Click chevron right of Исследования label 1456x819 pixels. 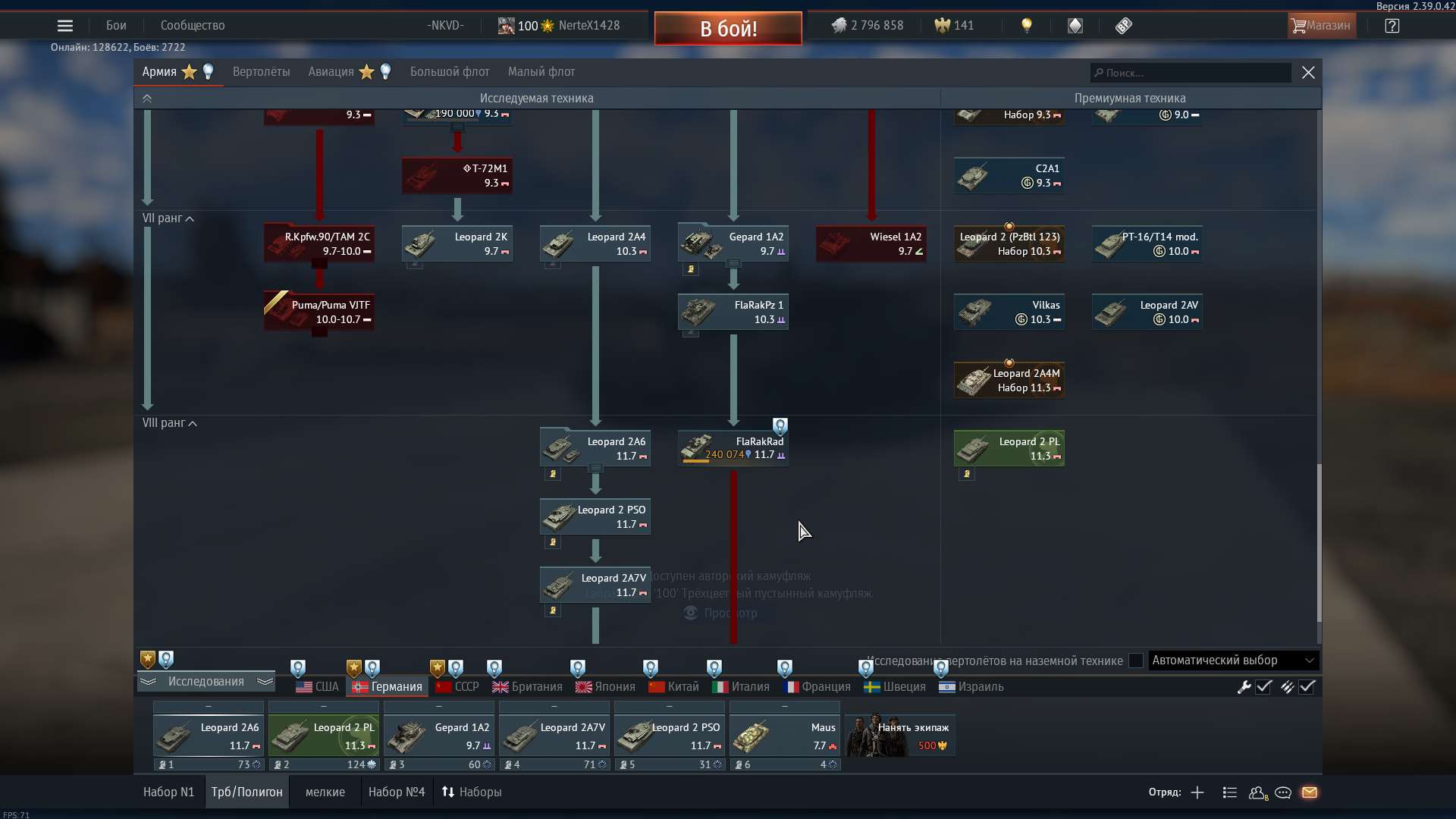tap(265, 682)
